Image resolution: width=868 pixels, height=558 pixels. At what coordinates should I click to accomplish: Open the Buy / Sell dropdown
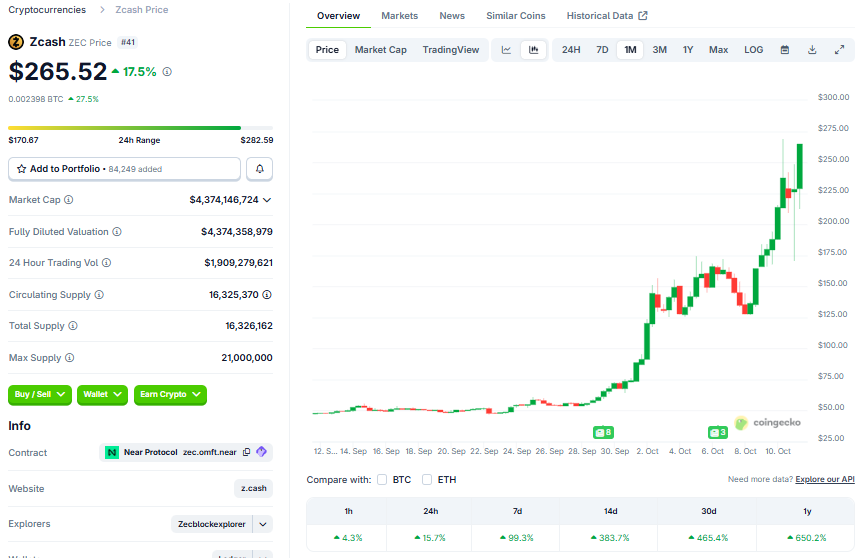click(40, 395)
